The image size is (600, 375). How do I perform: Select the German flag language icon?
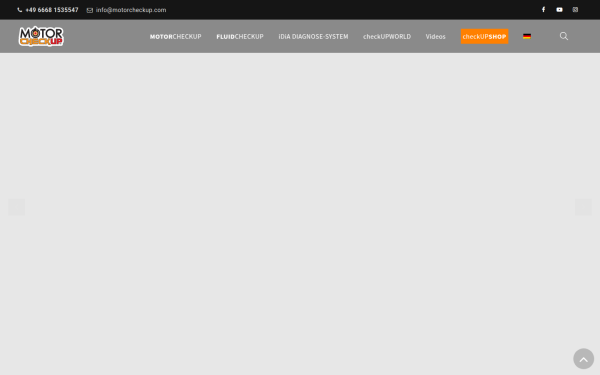pyautogui.click(x=527, y=36)
